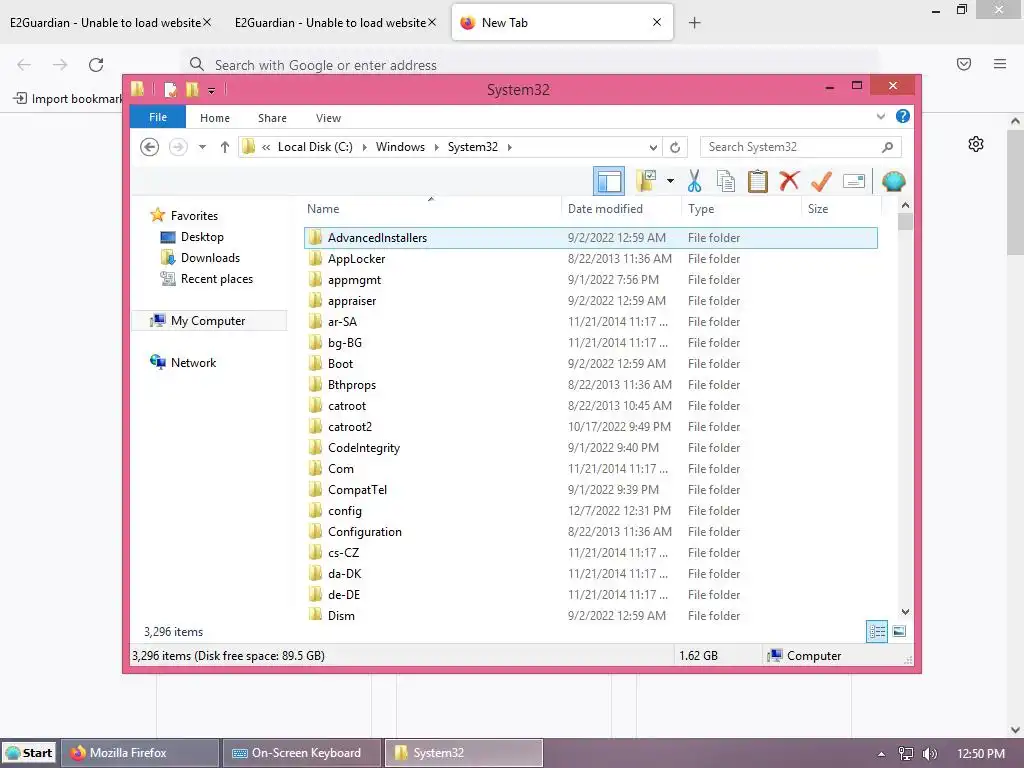
Task: Select the catroot2 folder
Action: point(590,426)
